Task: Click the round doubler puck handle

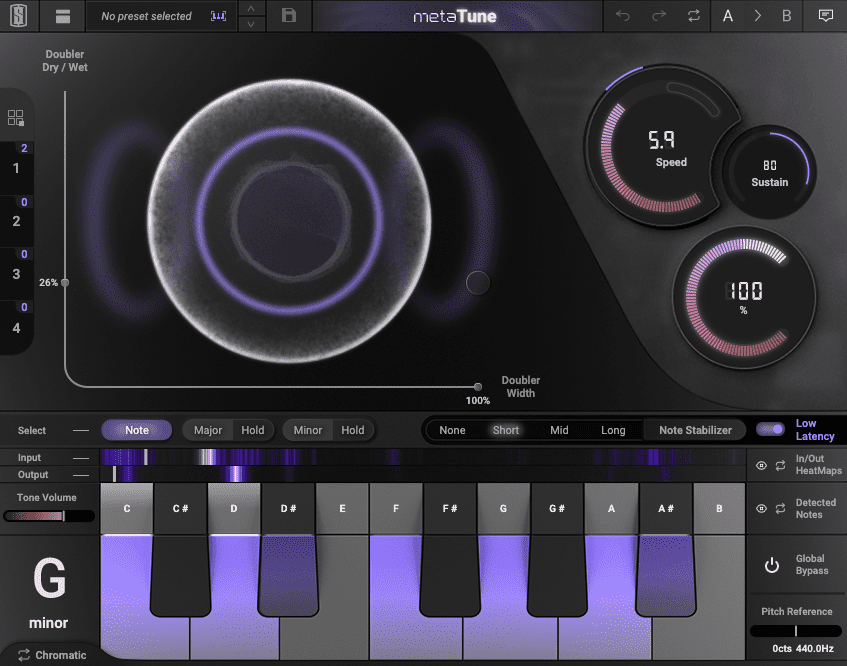Action: click(x=478, y=282)
